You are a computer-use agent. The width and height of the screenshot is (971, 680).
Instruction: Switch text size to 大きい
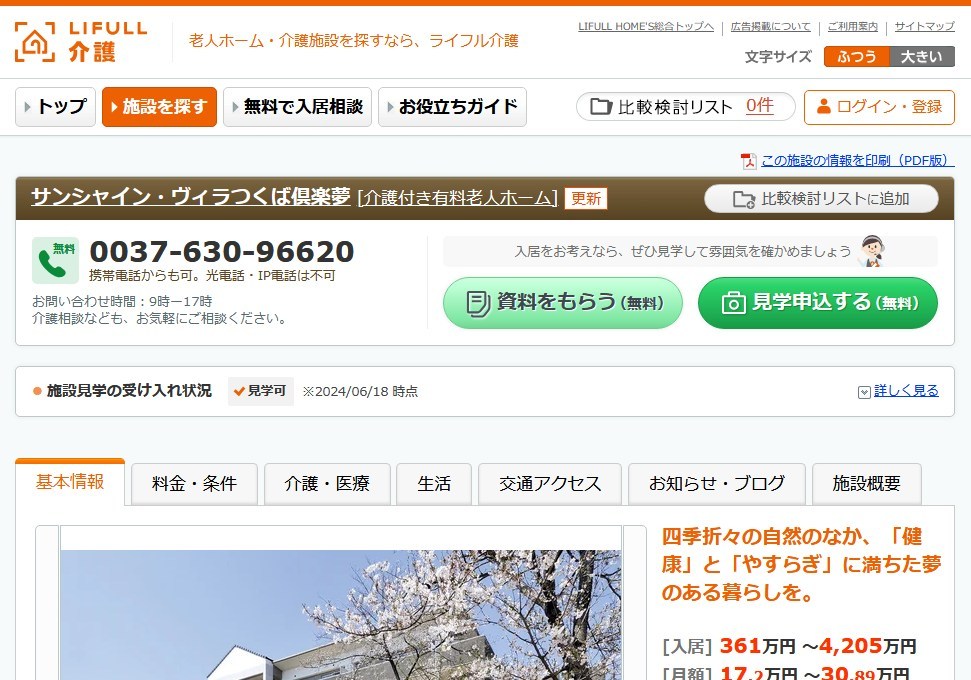[921, 57]
